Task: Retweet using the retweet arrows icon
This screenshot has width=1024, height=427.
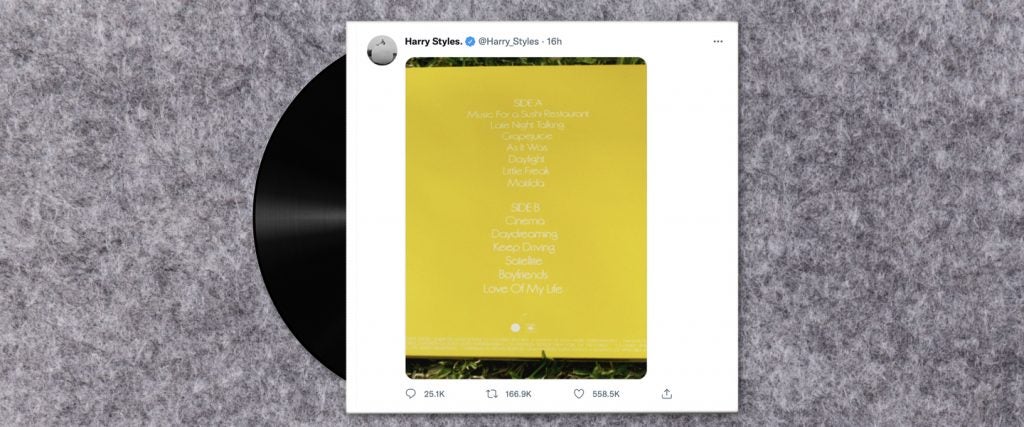Action: [x=492, y=394]
